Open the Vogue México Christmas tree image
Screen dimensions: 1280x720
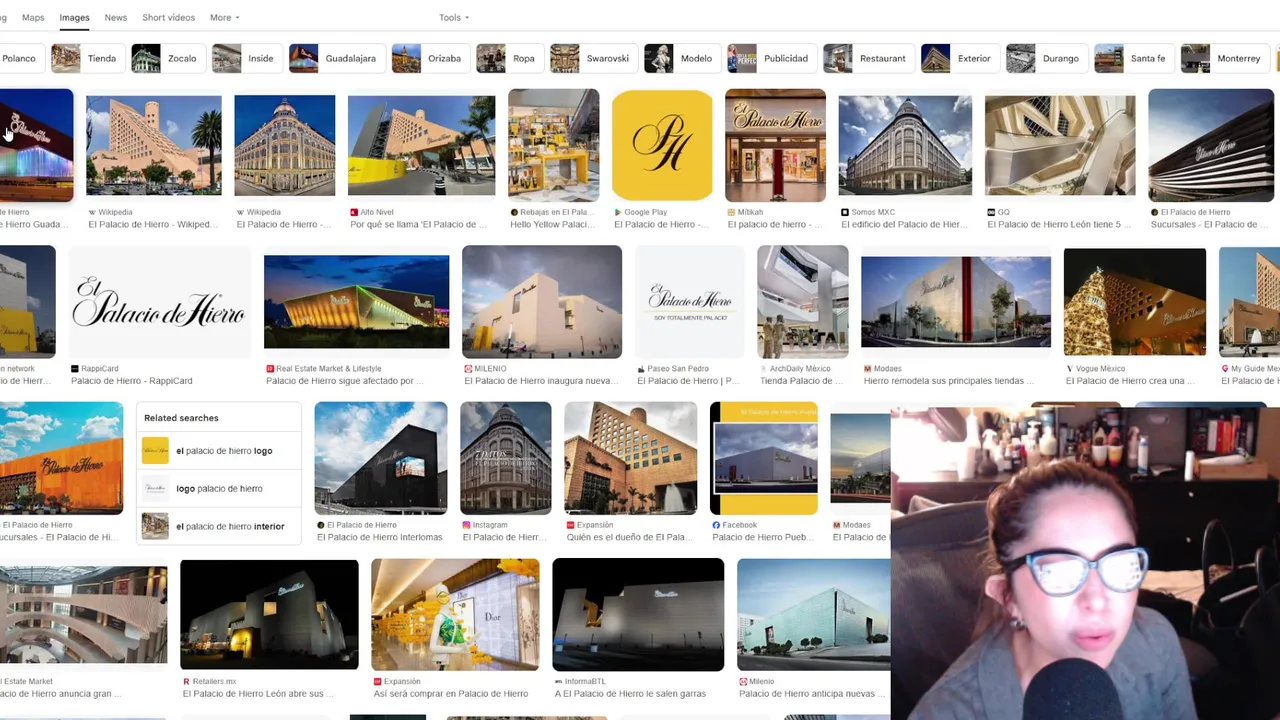coord(1135,302)
